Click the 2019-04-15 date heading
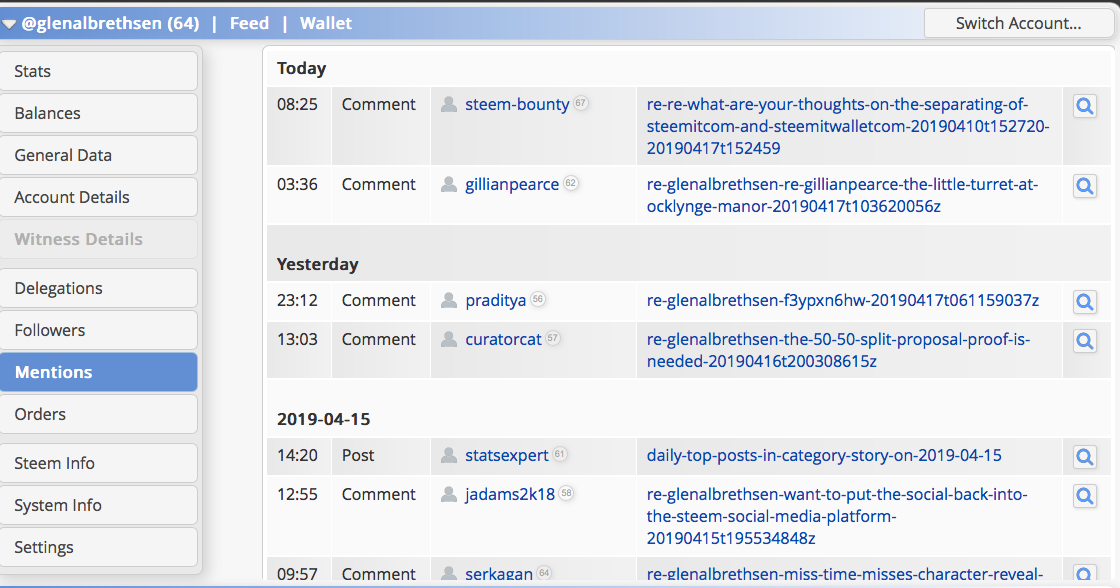 pos(324,419)
